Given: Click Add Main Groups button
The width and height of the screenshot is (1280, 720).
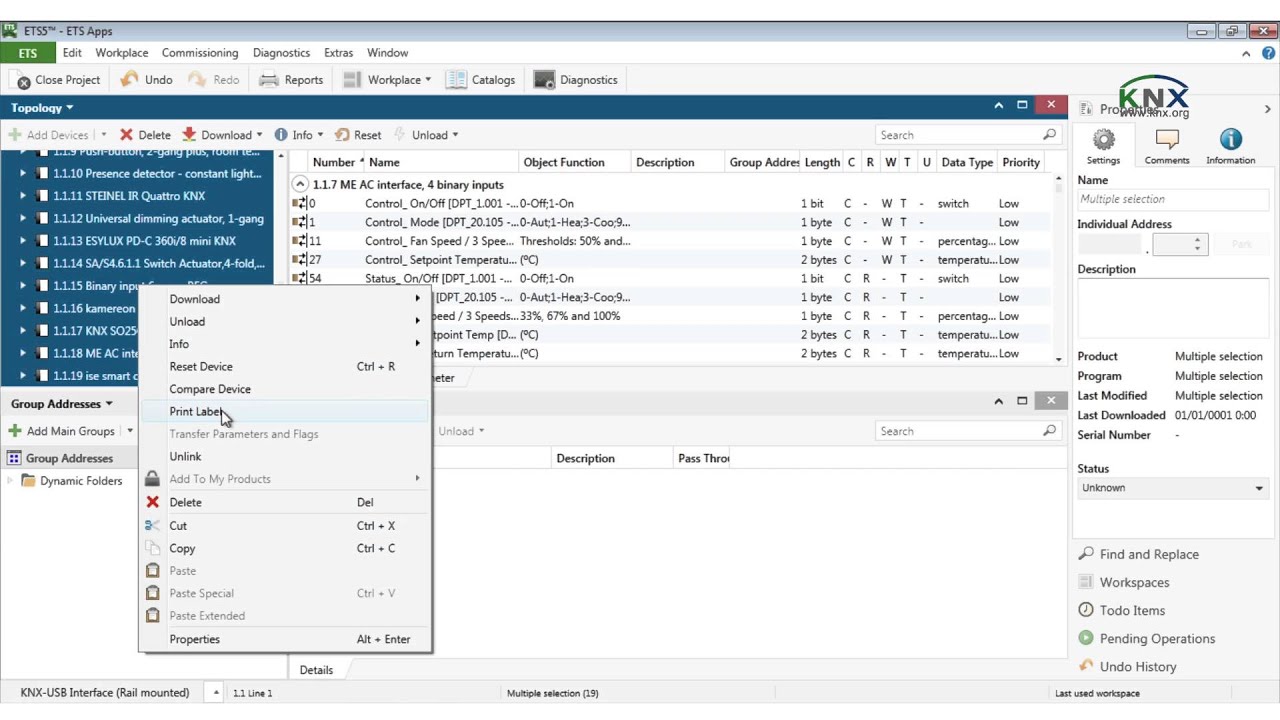Looking at the screenshot, I should [61, 431].
